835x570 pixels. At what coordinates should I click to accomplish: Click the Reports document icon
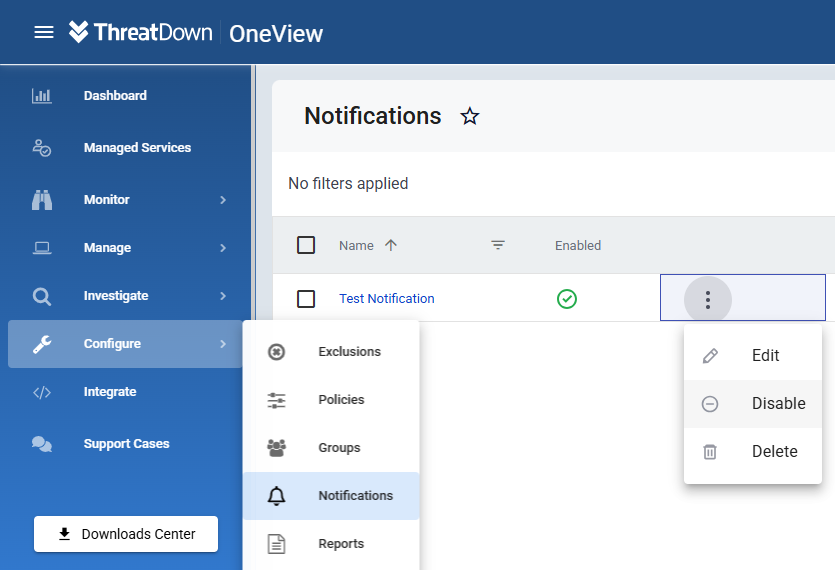[276, 544]
